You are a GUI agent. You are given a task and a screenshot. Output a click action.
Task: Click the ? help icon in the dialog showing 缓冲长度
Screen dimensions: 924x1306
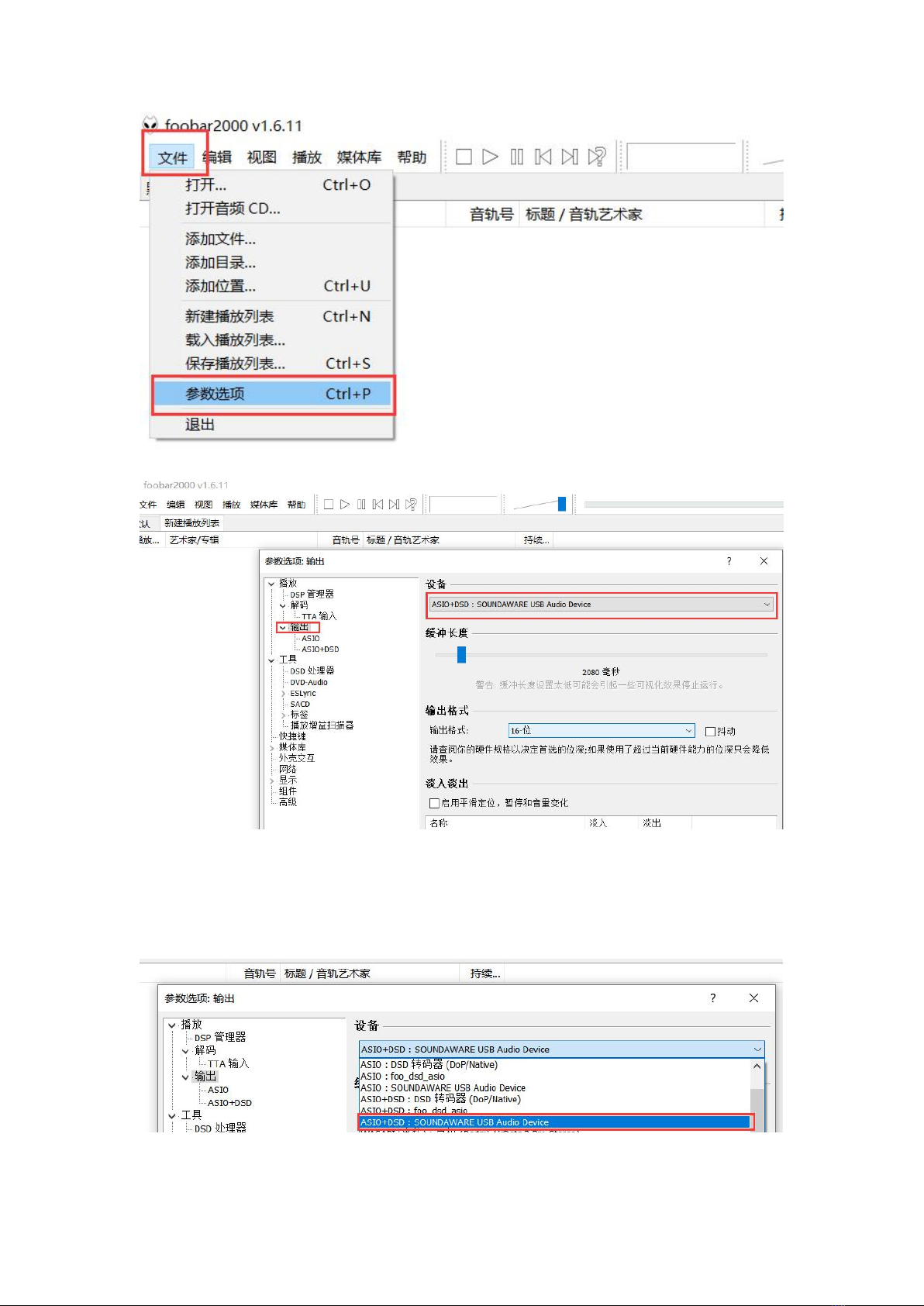729,561
